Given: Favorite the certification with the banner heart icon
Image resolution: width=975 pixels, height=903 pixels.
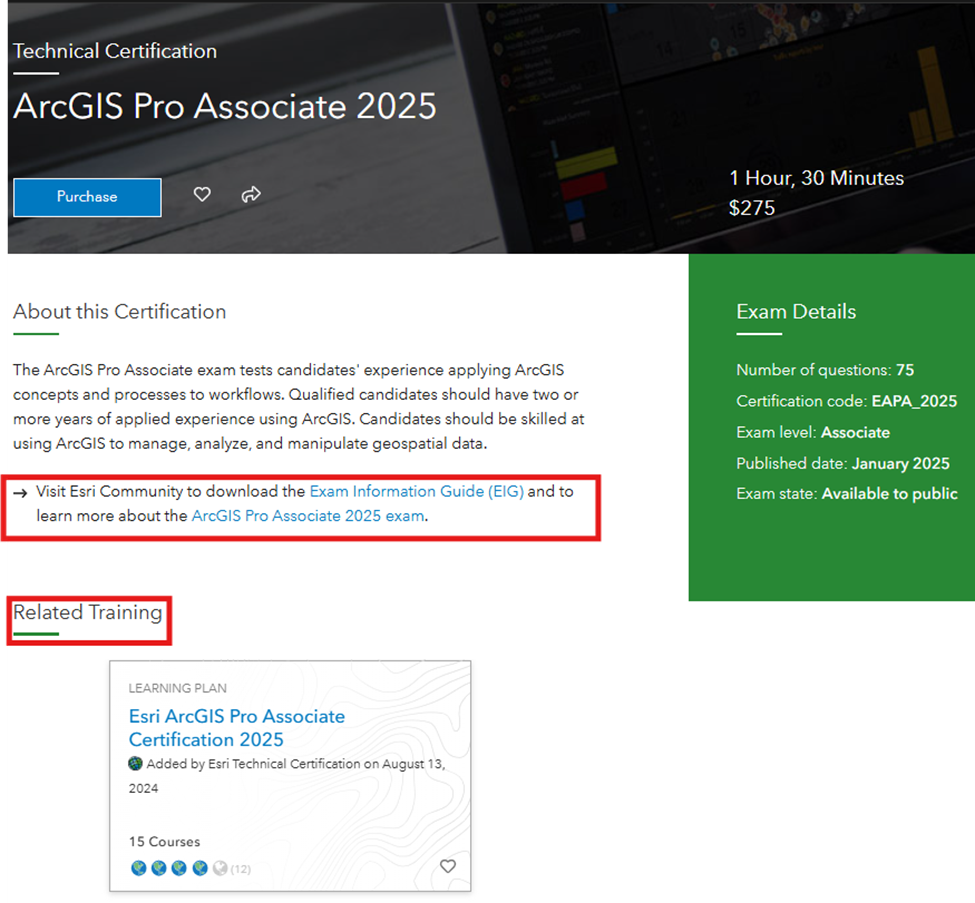Looking at the screenshot, I should 202,195.
